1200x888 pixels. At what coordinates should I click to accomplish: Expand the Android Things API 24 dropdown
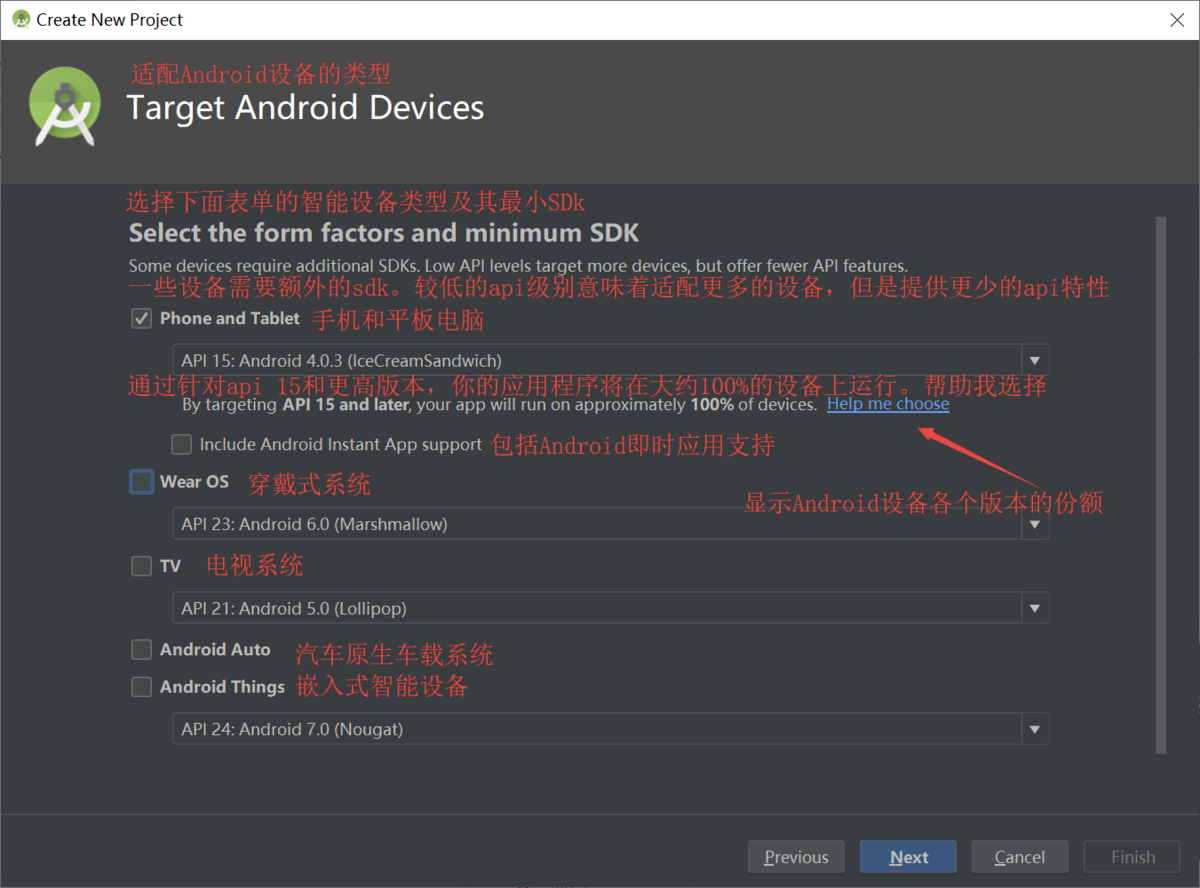[1035, 729]
